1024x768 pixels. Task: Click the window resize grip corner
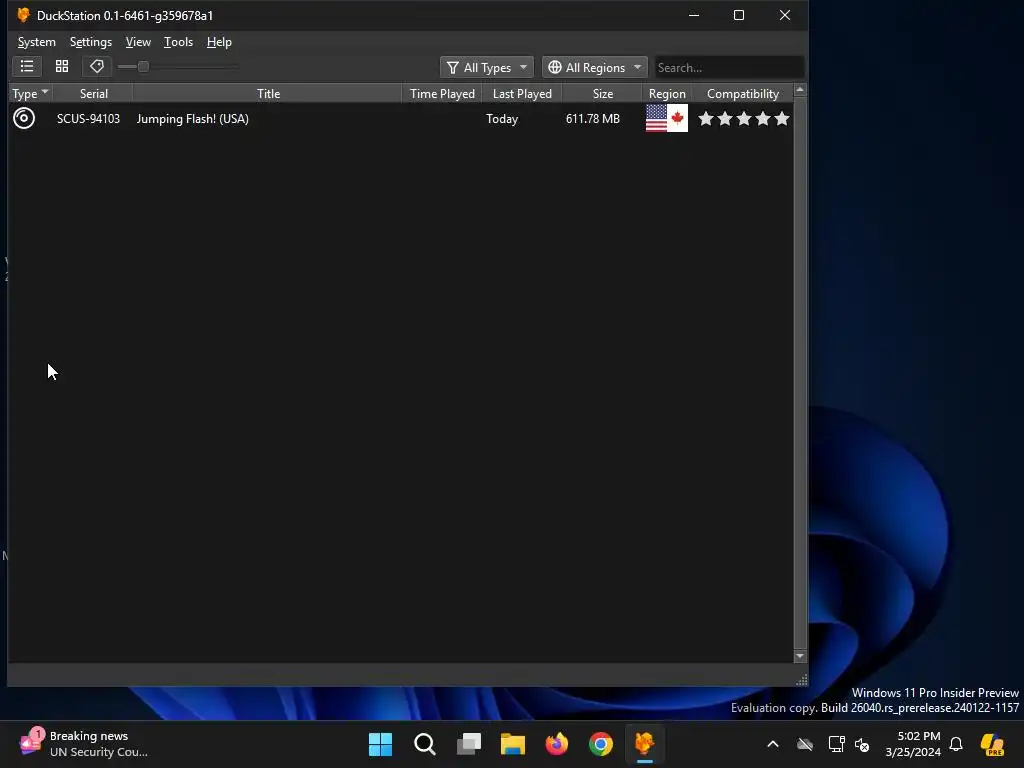click(x=802, y=680)
